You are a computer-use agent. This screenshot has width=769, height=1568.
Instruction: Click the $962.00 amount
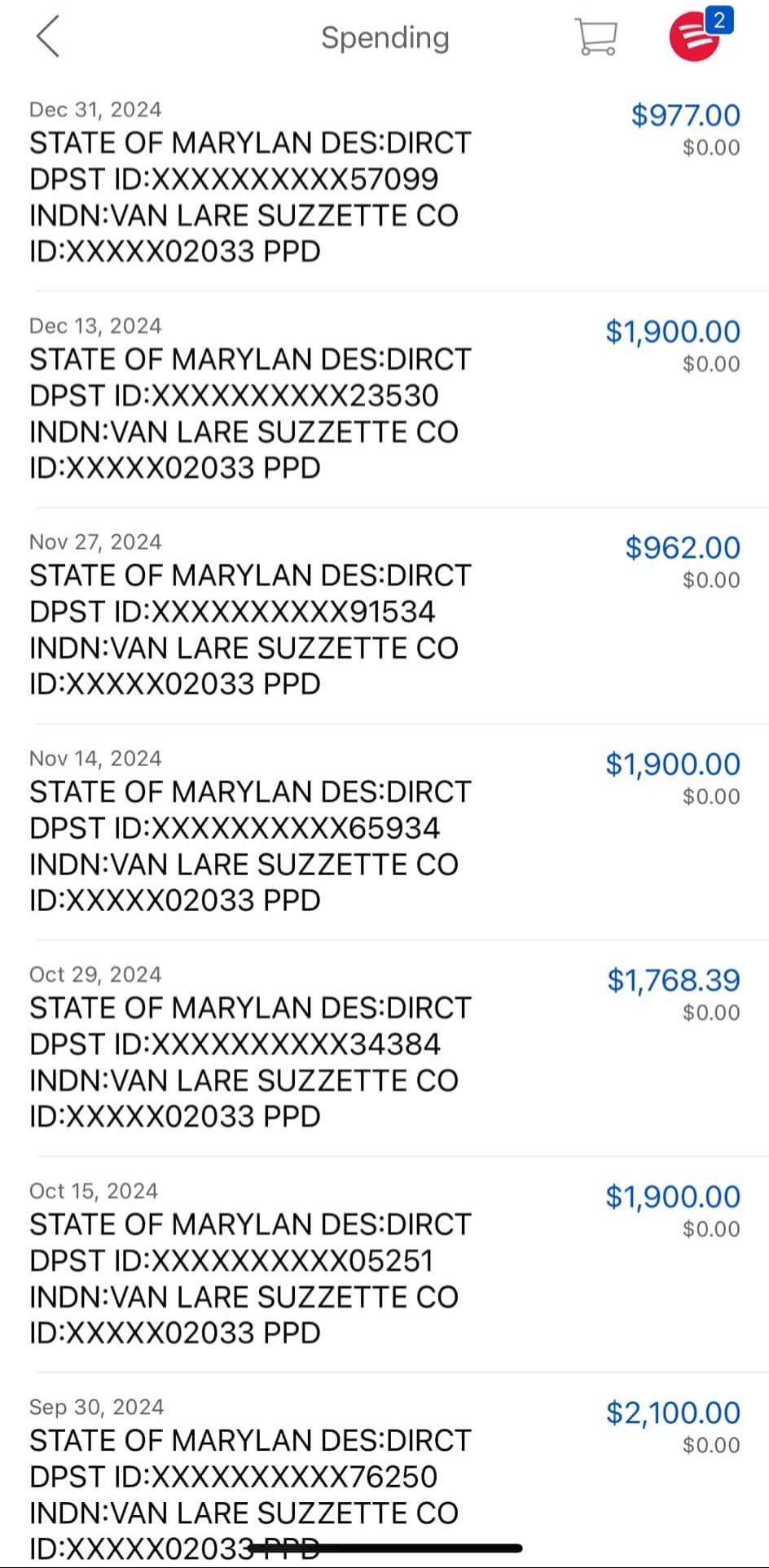tap(683, 548)
